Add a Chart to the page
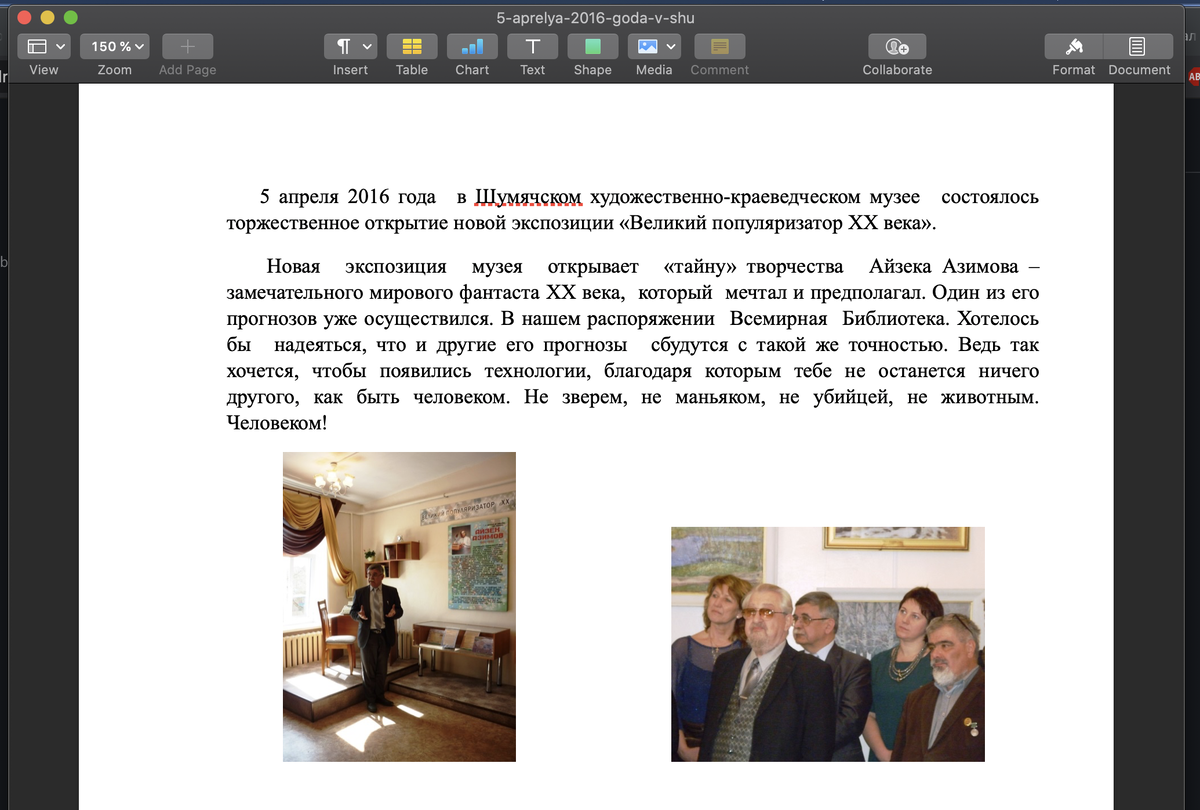This screenshot has width=1200, height=810. point(471,46)
